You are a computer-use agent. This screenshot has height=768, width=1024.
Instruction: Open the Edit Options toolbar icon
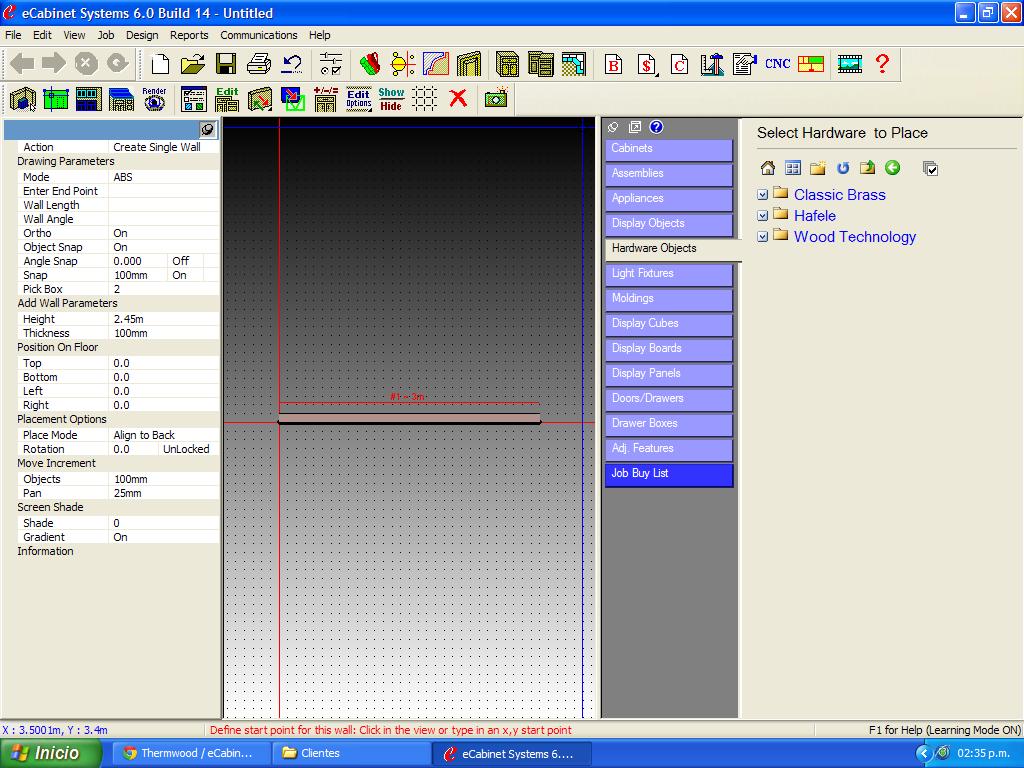click(x=358, y=98)
